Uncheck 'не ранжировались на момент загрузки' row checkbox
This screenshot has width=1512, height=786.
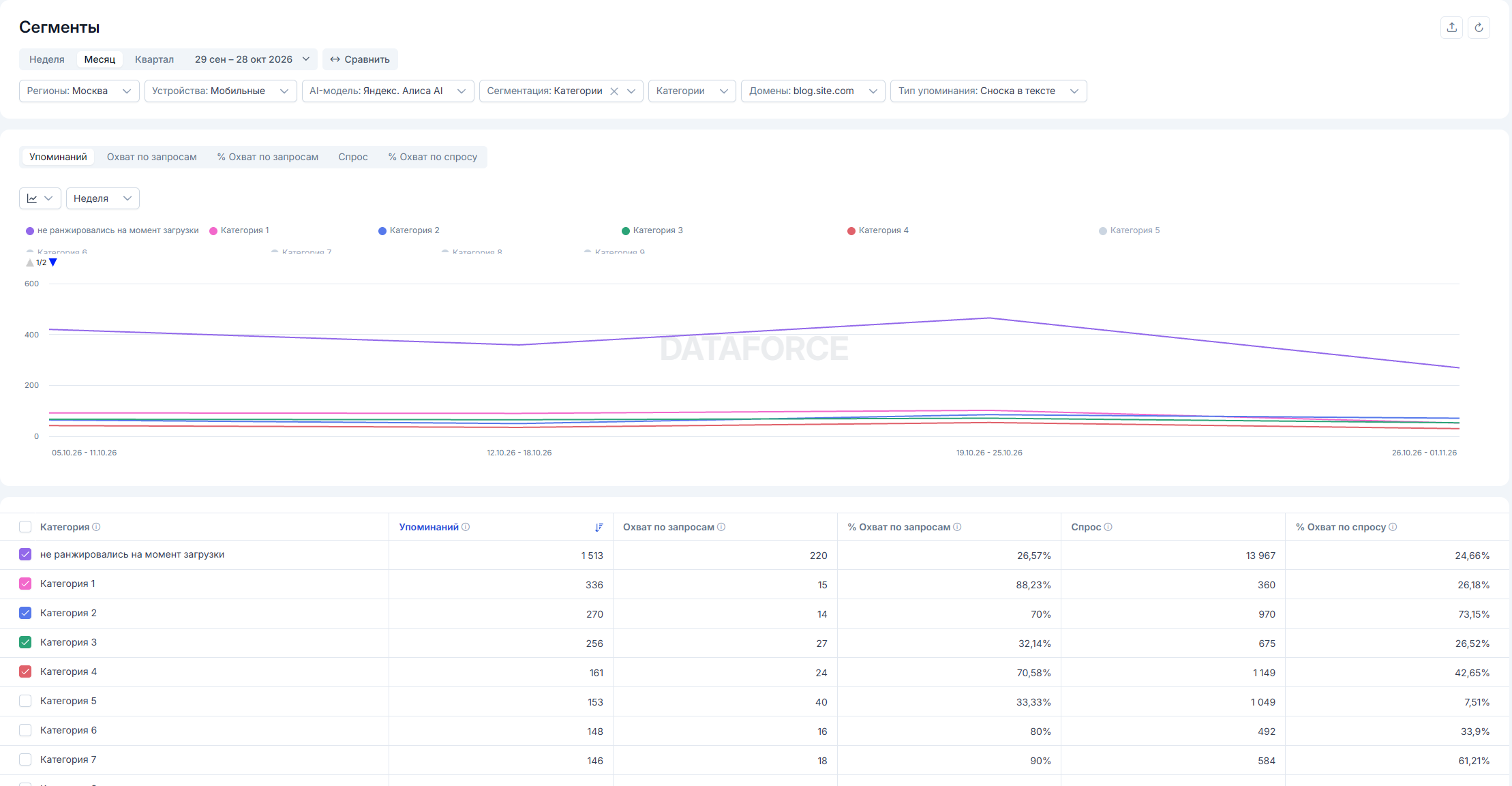(25, 554)
